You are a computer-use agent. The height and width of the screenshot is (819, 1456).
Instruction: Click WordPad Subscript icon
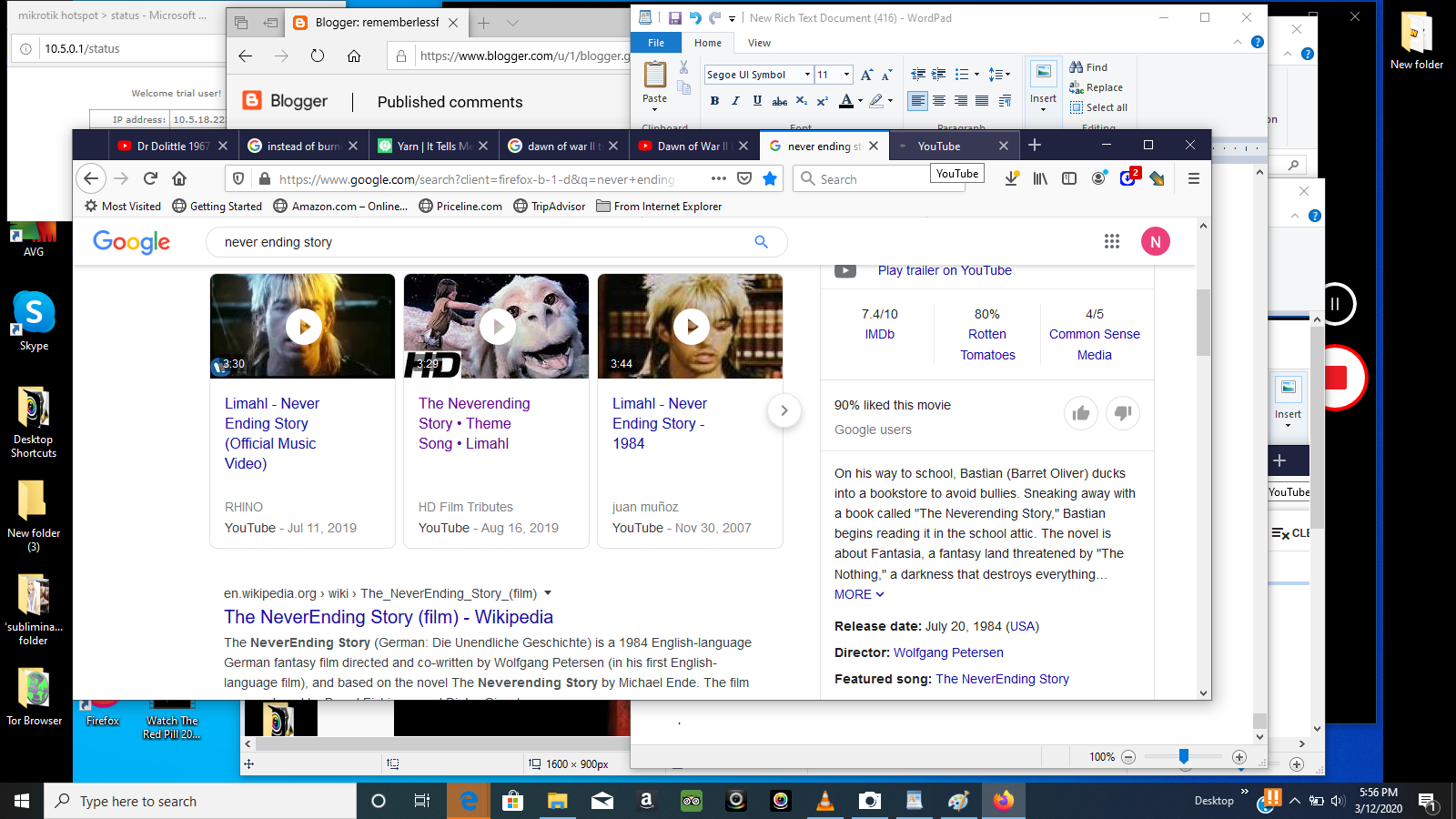[801, 101]
